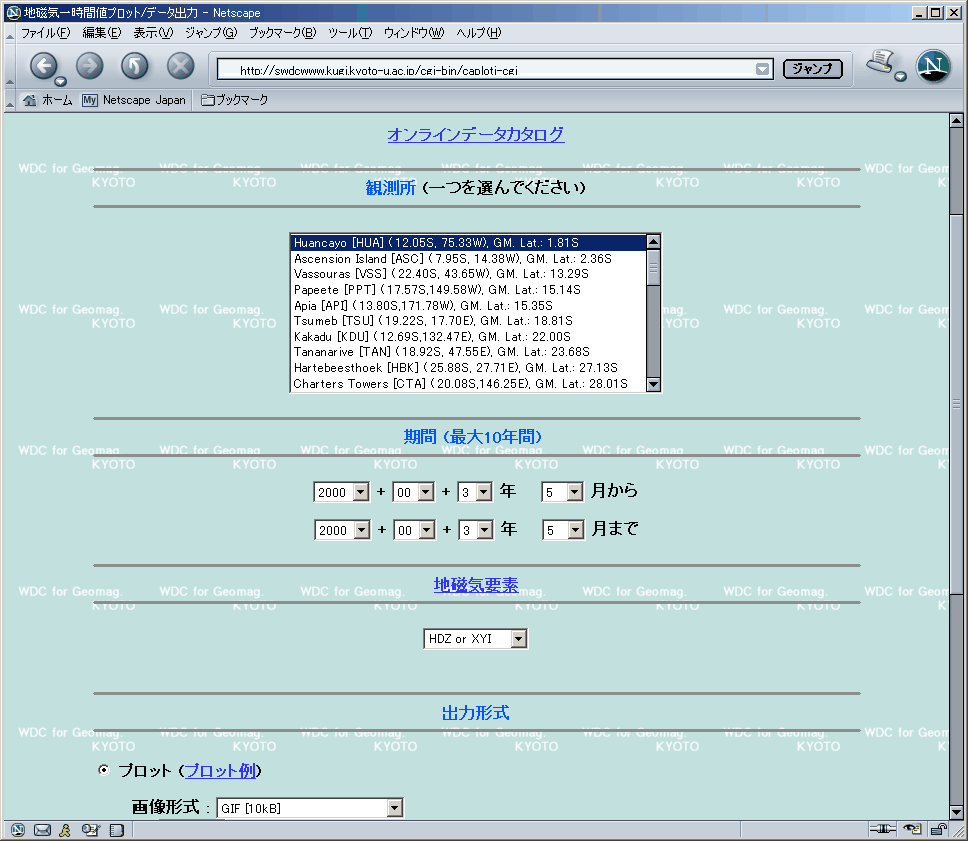Select Hartebeesthoek [HBK] observatory row
The image size is (968, 841).
click(x=468, y=367)
